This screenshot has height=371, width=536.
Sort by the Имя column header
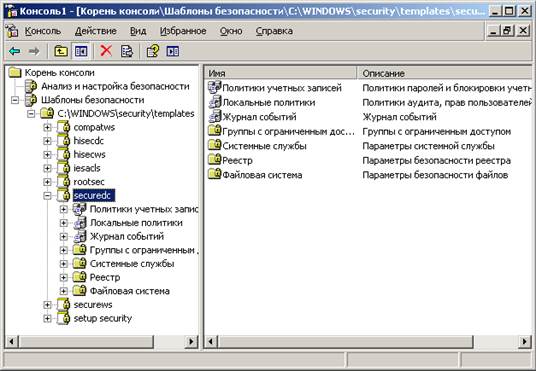(281, 73)
